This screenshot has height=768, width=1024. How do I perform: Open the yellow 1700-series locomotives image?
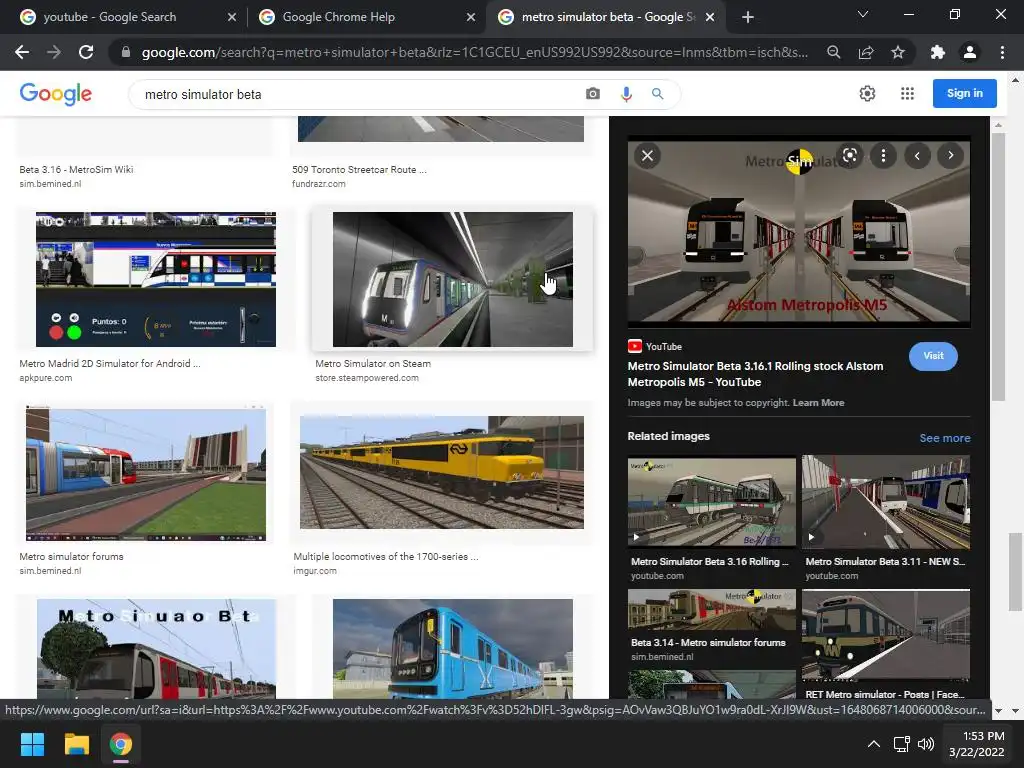[x=441, y=472]
